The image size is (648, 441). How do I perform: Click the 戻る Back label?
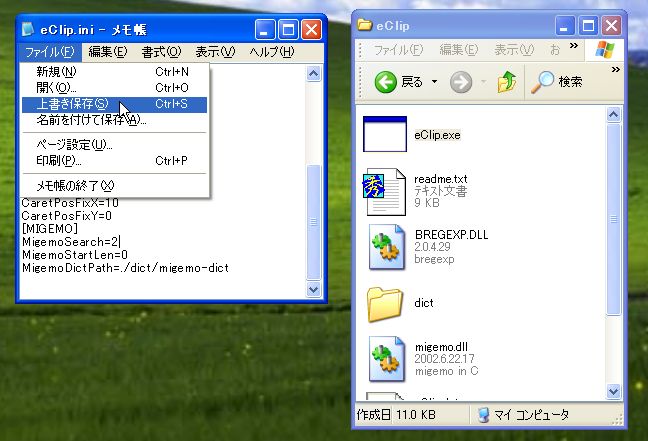[412, 82]
